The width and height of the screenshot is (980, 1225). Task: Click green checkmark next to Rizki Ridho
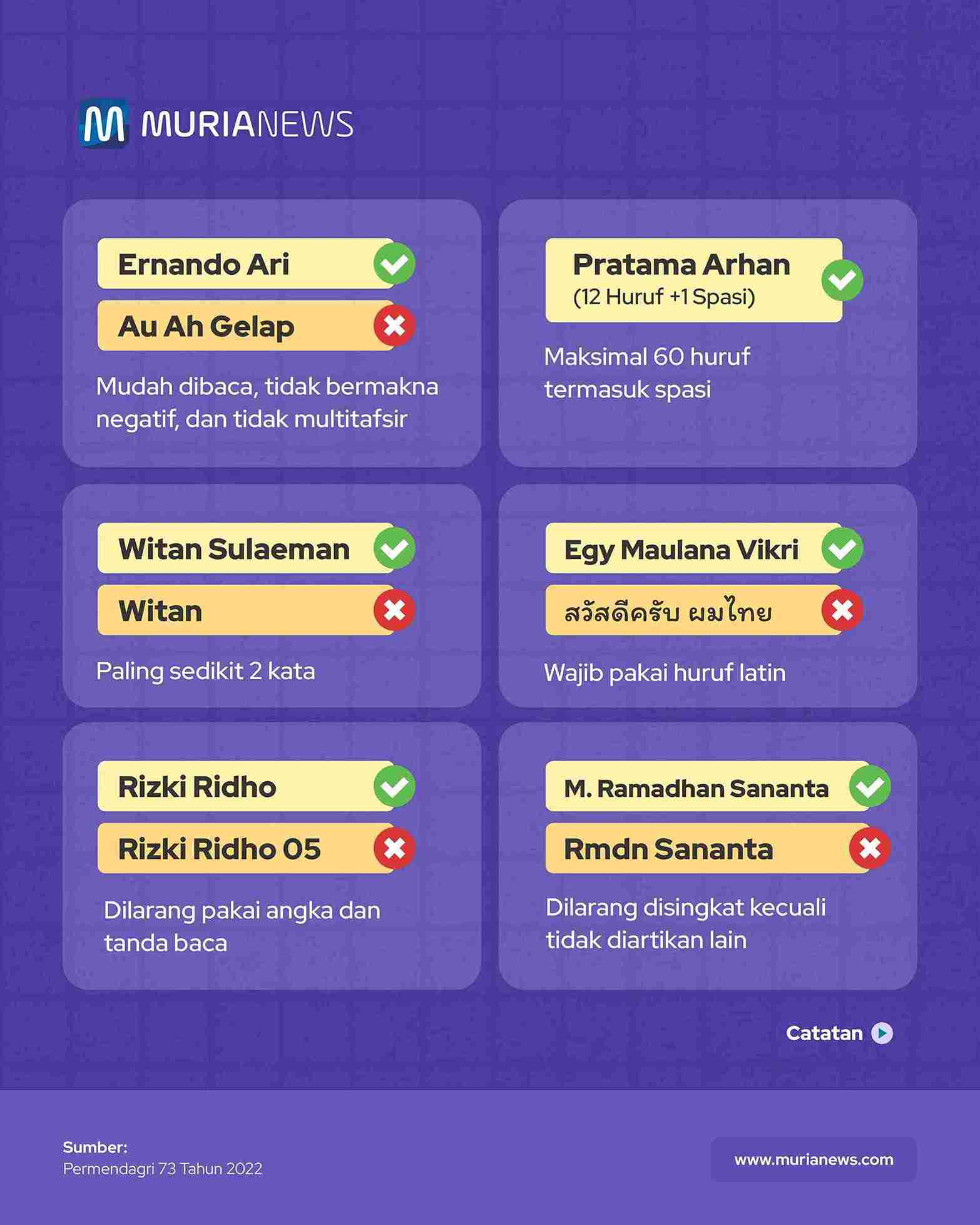(394, 786)
